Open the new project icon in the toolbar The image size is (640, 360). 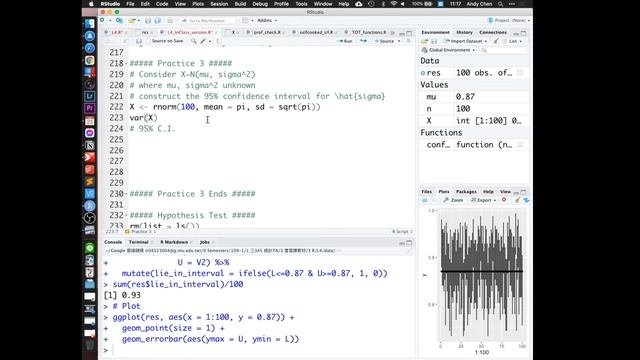point(119,20)
